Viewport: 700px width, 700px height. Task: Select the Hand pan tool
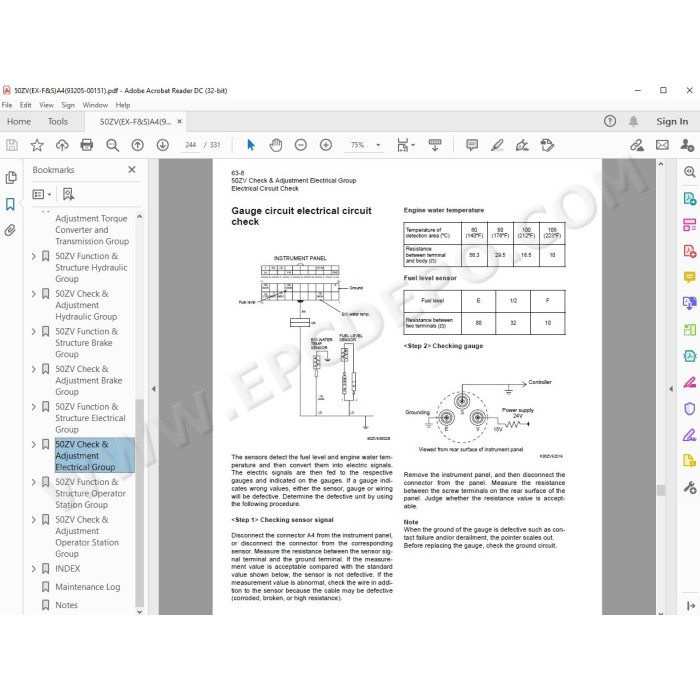point(275,145)
